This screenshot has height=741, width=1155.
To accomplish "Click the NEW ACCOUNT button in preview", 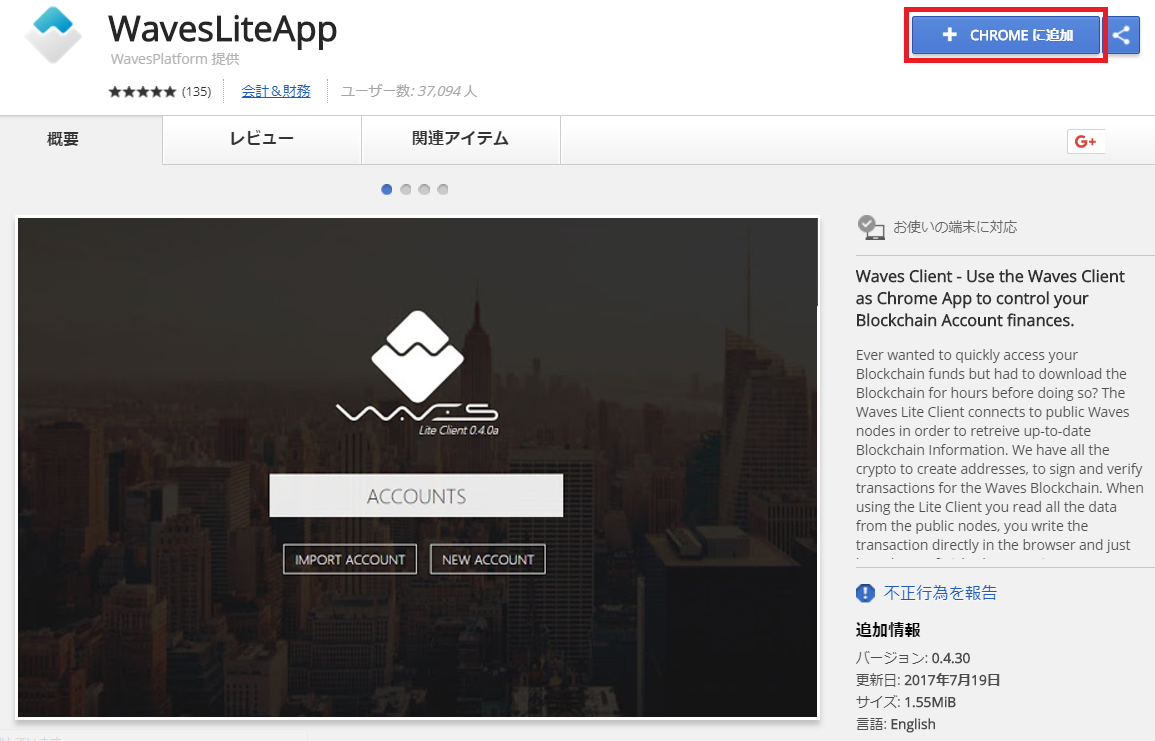I will tap(488, 559).
